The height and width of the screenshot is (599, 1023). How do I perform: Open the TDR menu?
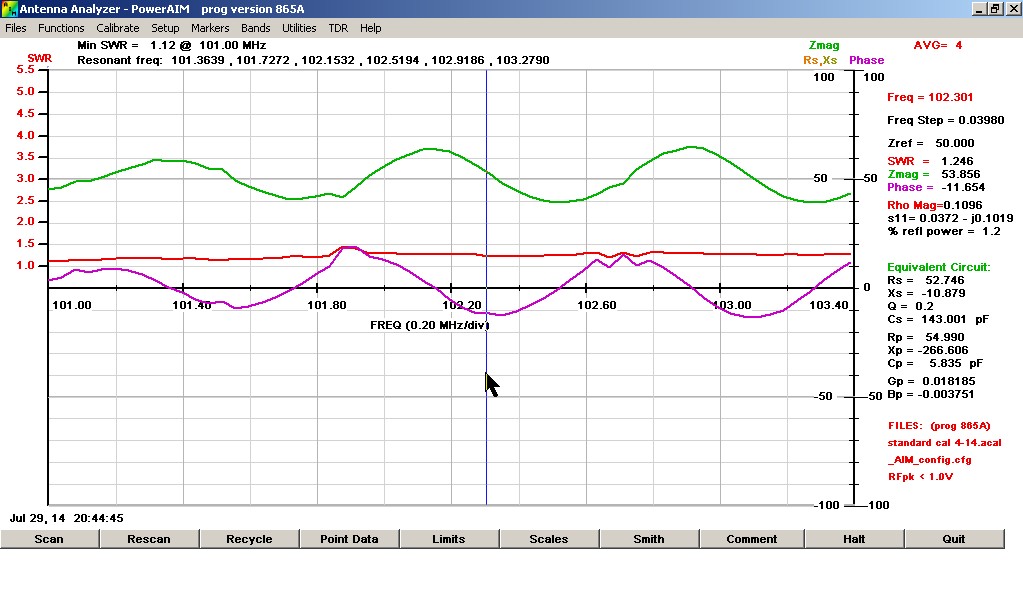[338, 28]
